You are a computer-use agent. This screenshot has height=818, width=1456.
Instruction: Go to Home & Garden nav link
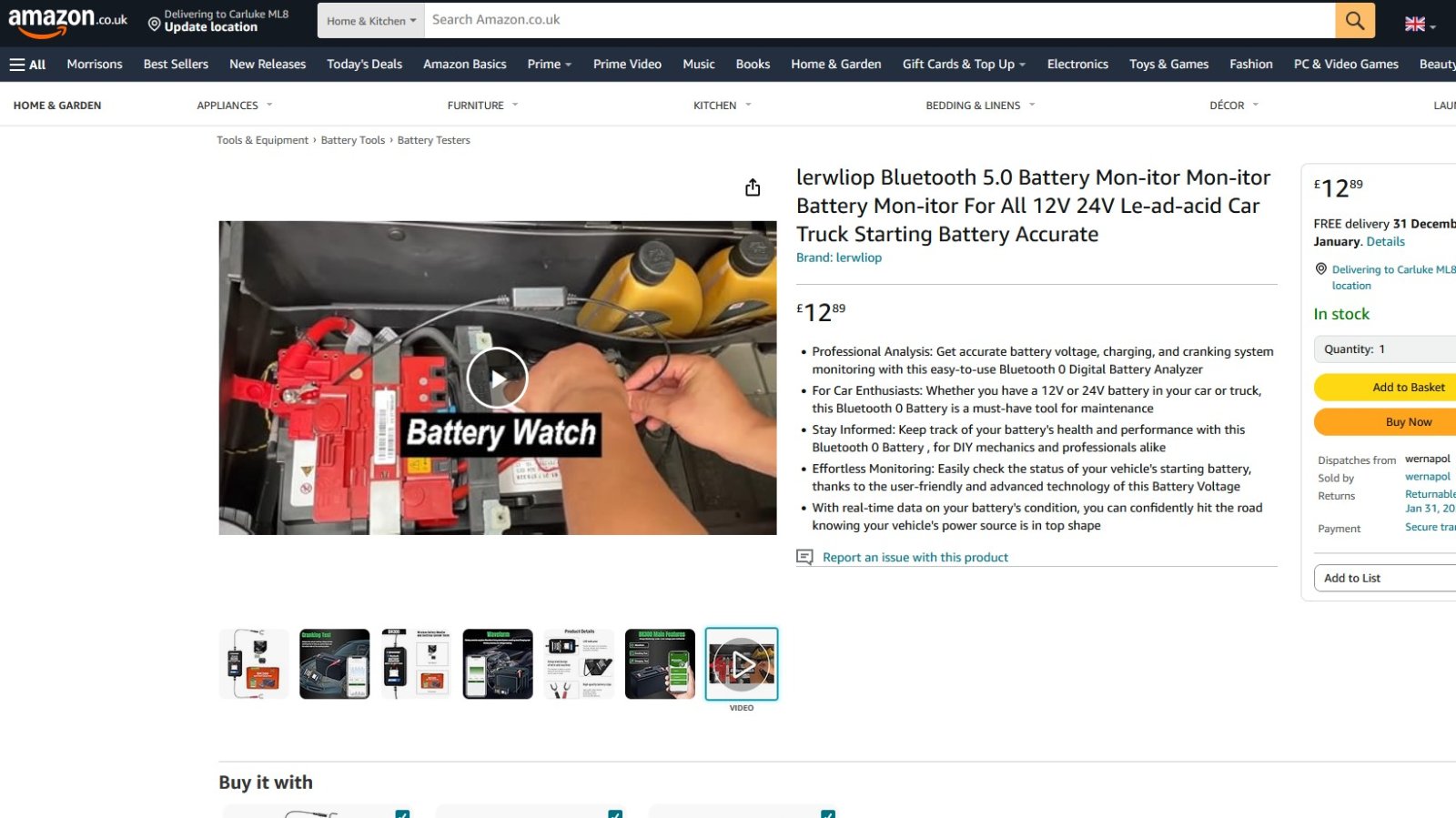(835, 65)
